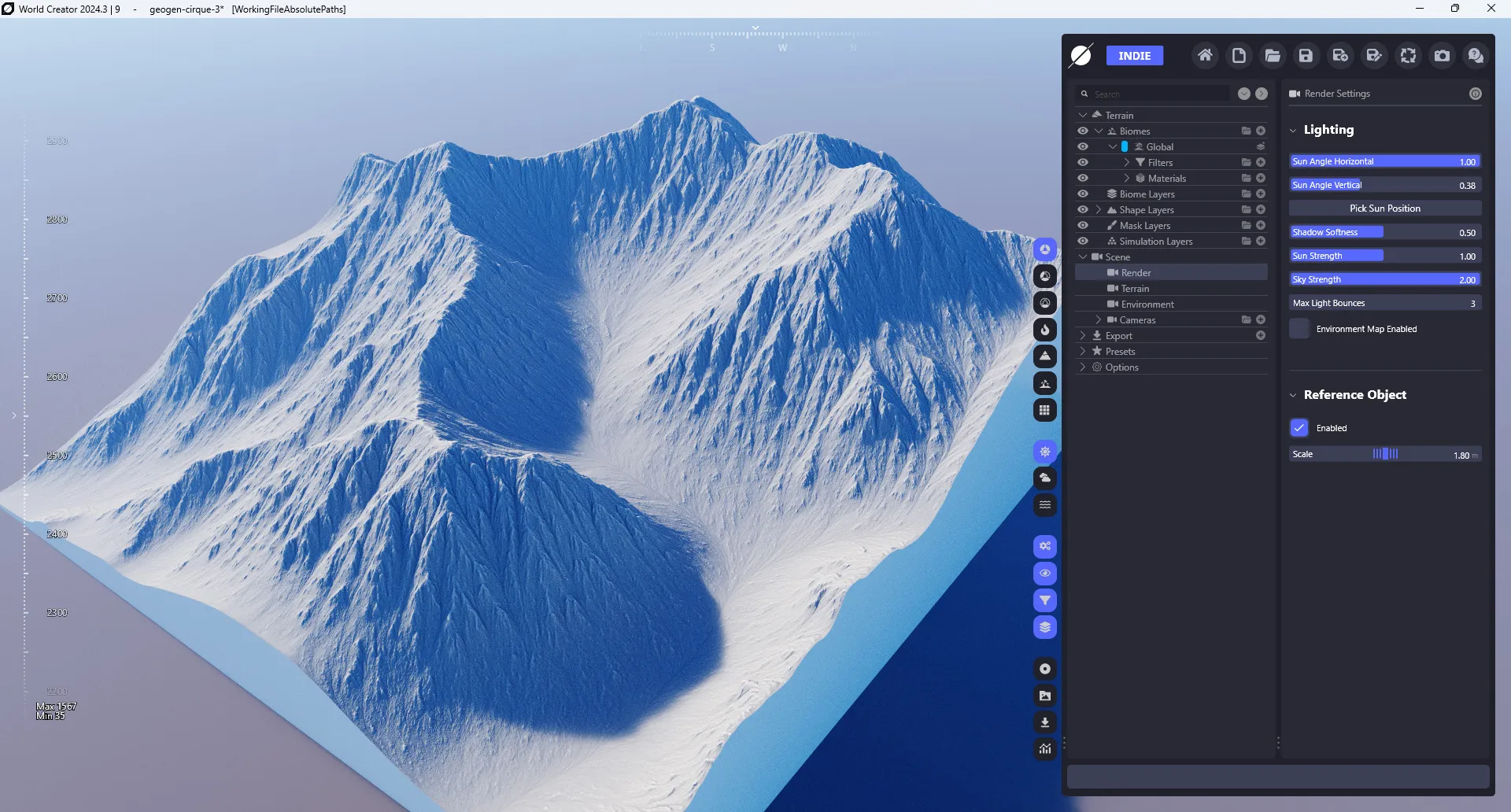
Task: Uncheck Reference Object Enabled checkbox
Action: 1299,428
